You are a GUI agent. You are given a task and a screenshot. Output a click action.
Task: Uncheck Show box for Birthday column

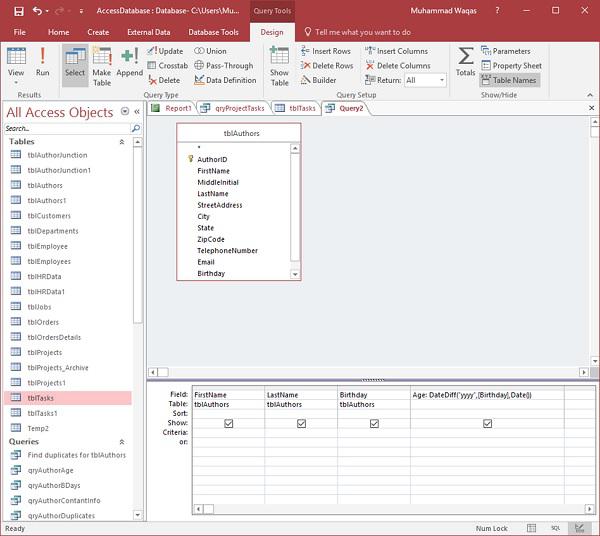coord(374,423)
